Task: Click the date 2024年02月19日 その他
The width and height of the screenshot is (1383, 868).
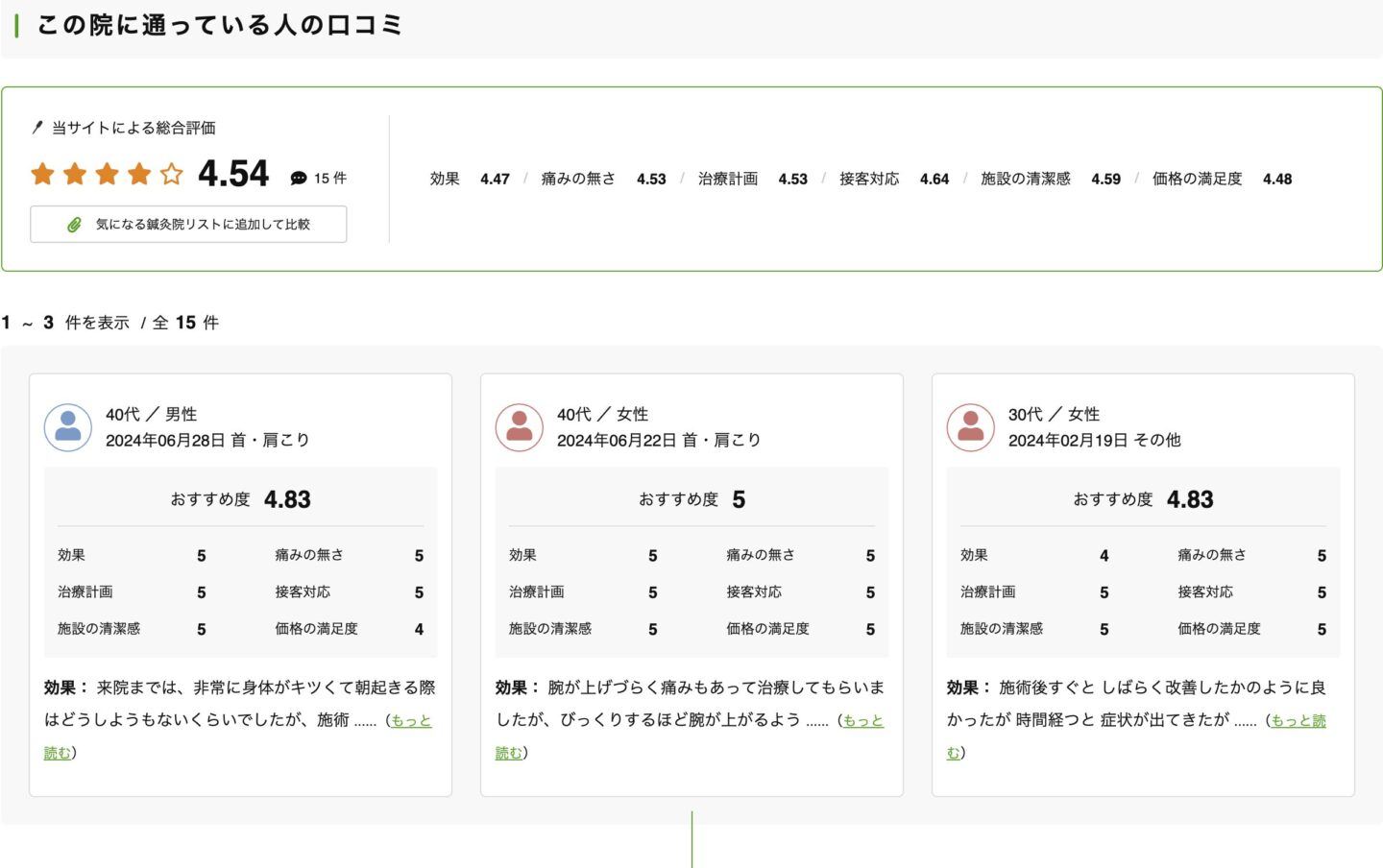Action: point(1095,440)
